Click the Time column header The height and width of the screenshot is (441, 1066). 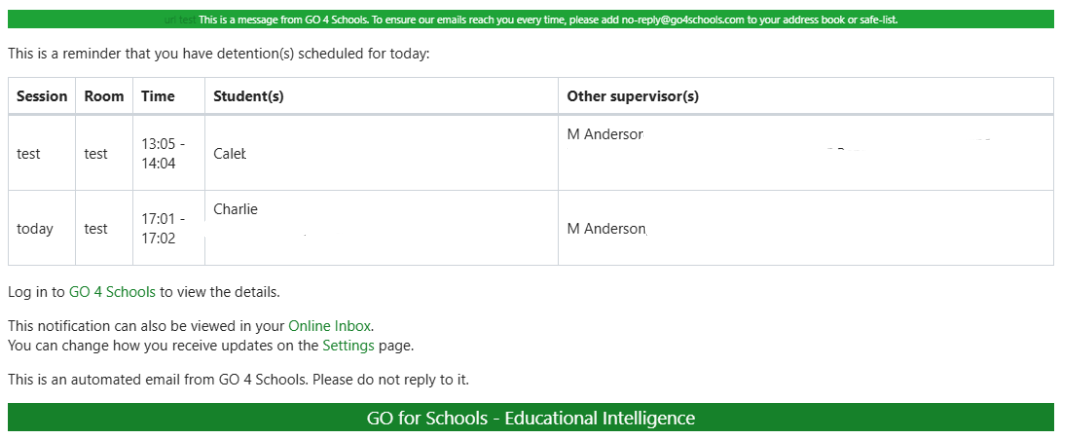[158, 97]
